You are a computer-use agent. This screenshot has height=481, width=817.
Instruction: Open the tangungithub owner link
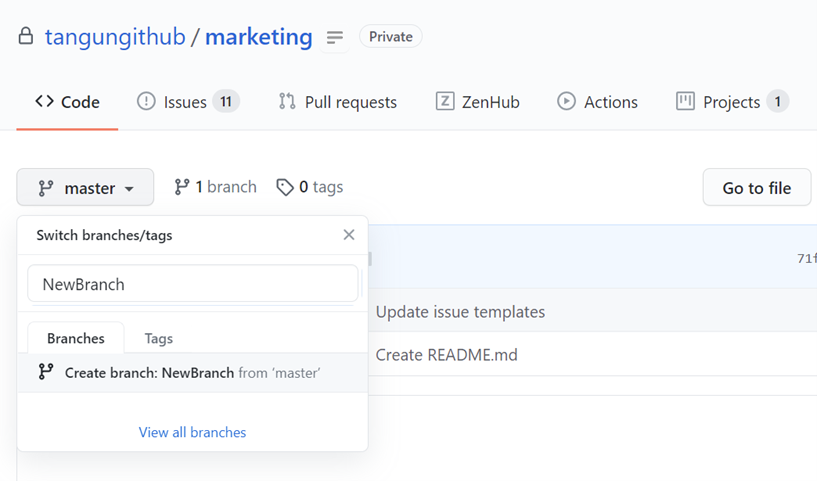115,37
